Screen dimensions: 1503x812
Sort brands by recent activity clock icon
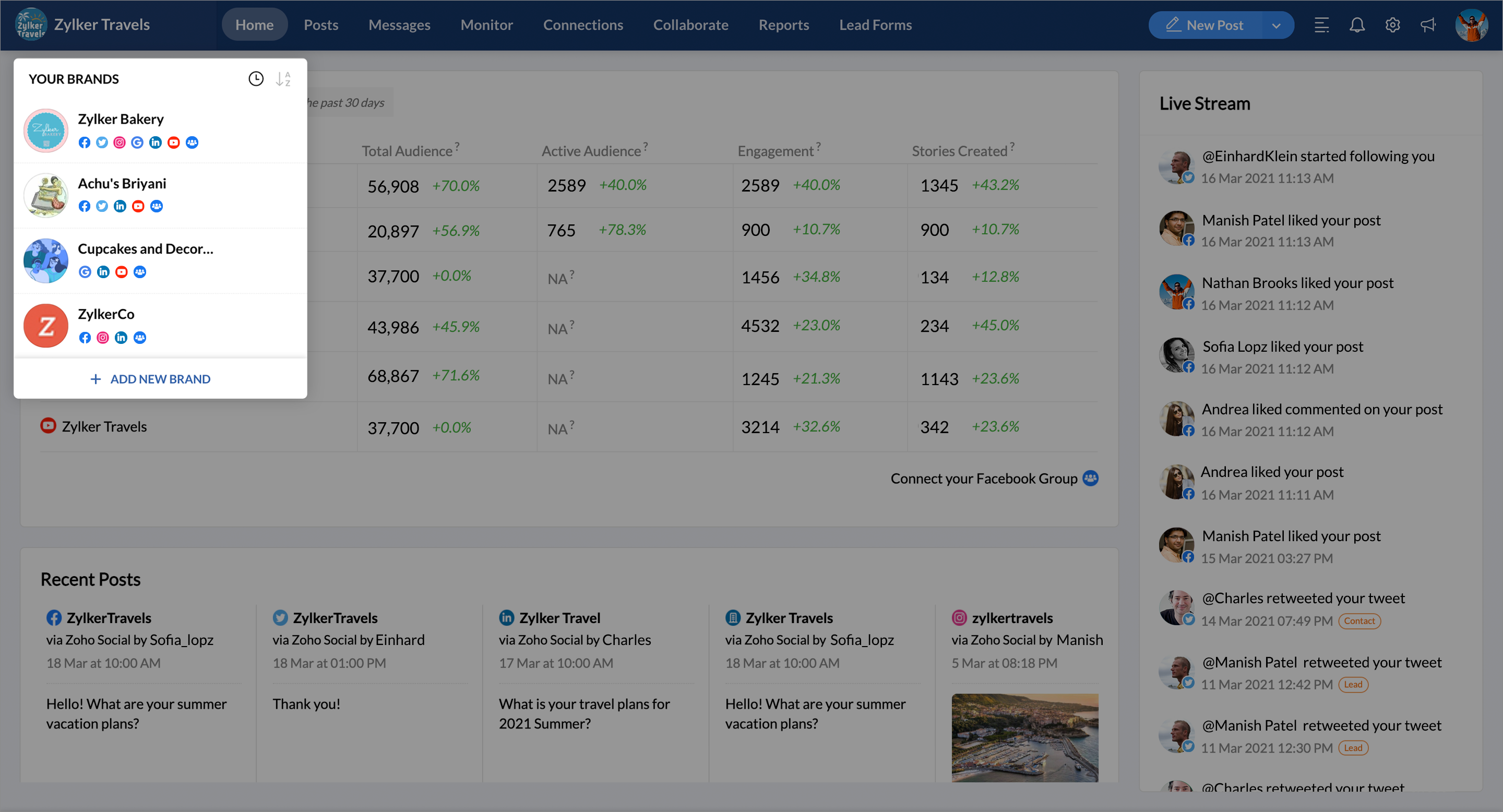(256, 79)
